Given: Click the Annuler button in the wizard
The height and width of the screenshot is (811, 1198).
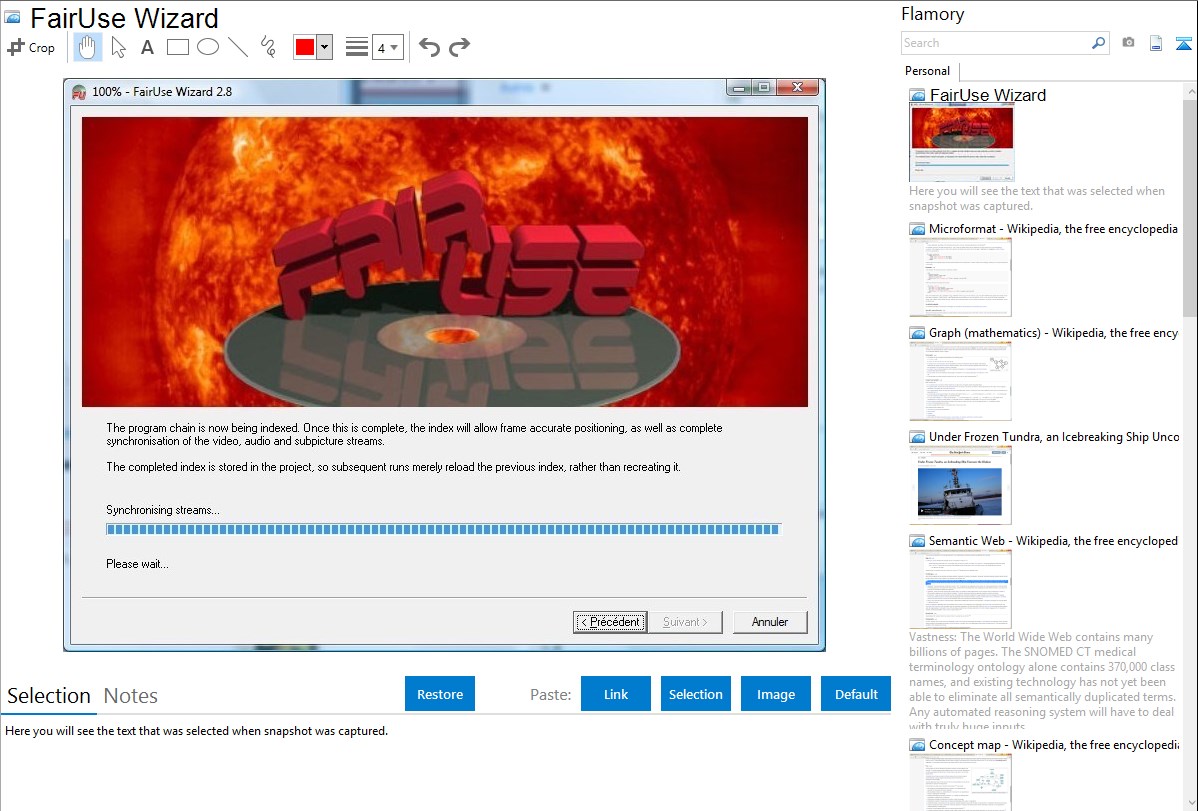Looking at the screenshot, I should tap(770, 622).
